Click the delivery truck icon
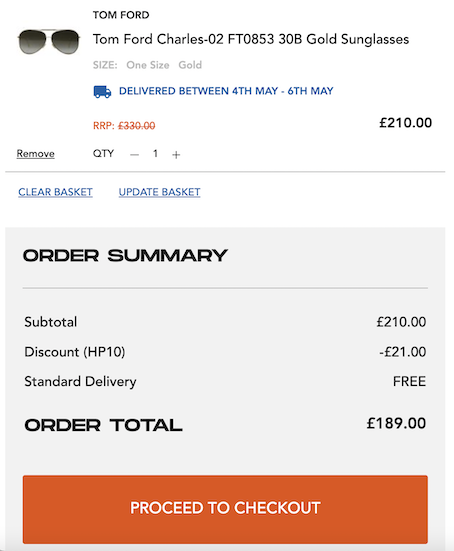 [102, 92]
